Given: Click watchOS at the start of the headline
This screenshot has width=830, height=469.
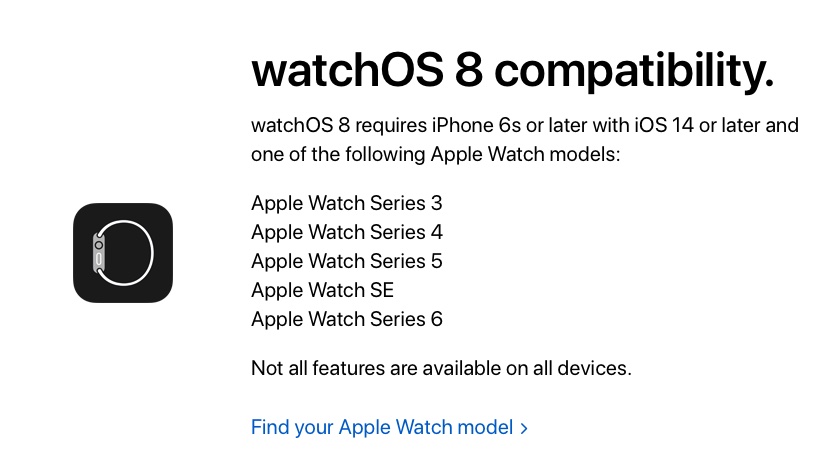Looking at the screenshot, I should coord(347,70).
